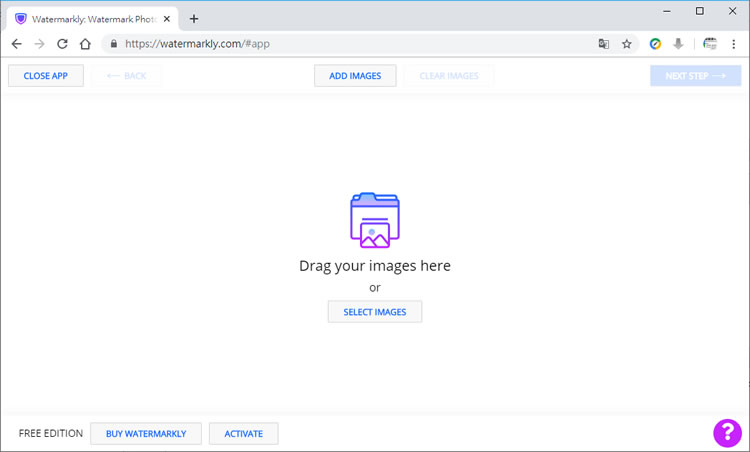Open the Google Translate icon in address bar
The width and height of the screenshot is (750, 452).
point(604,44)
